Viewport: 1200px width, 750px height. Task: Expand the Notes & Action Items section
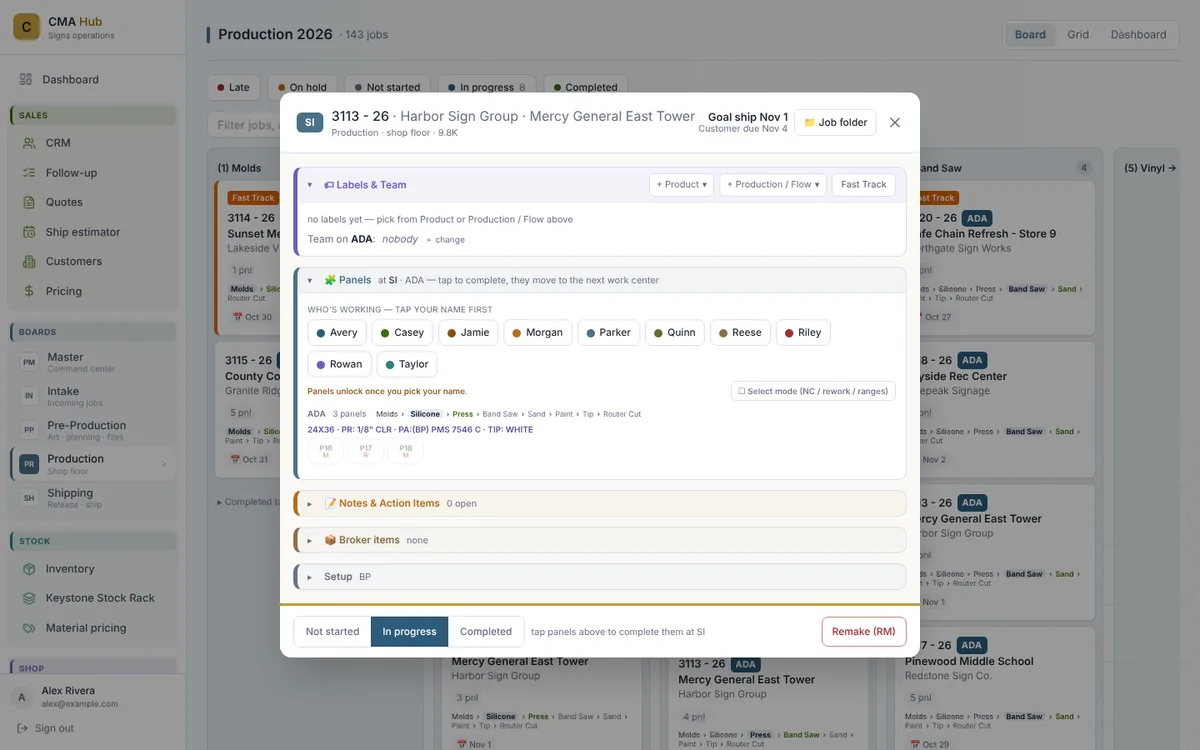click(310, 504)
